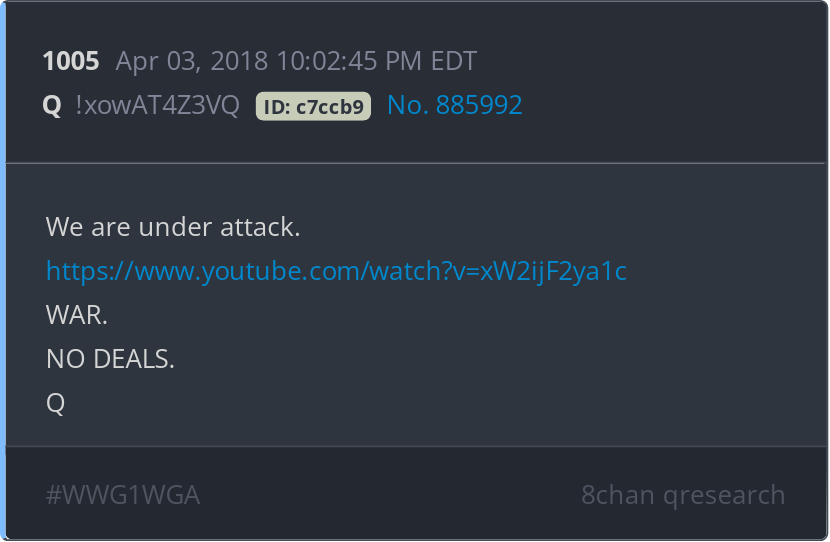Click the bold post number 1005
Viewport: 830px width, 542px height.
tap(71, 61)
